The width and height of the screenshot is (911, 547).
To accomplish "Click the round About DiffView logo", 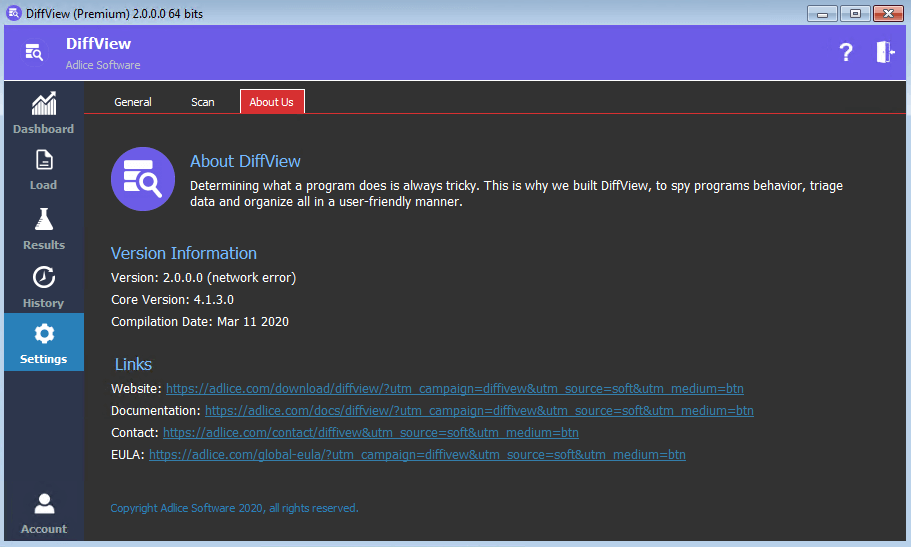I will pos(143,179).
